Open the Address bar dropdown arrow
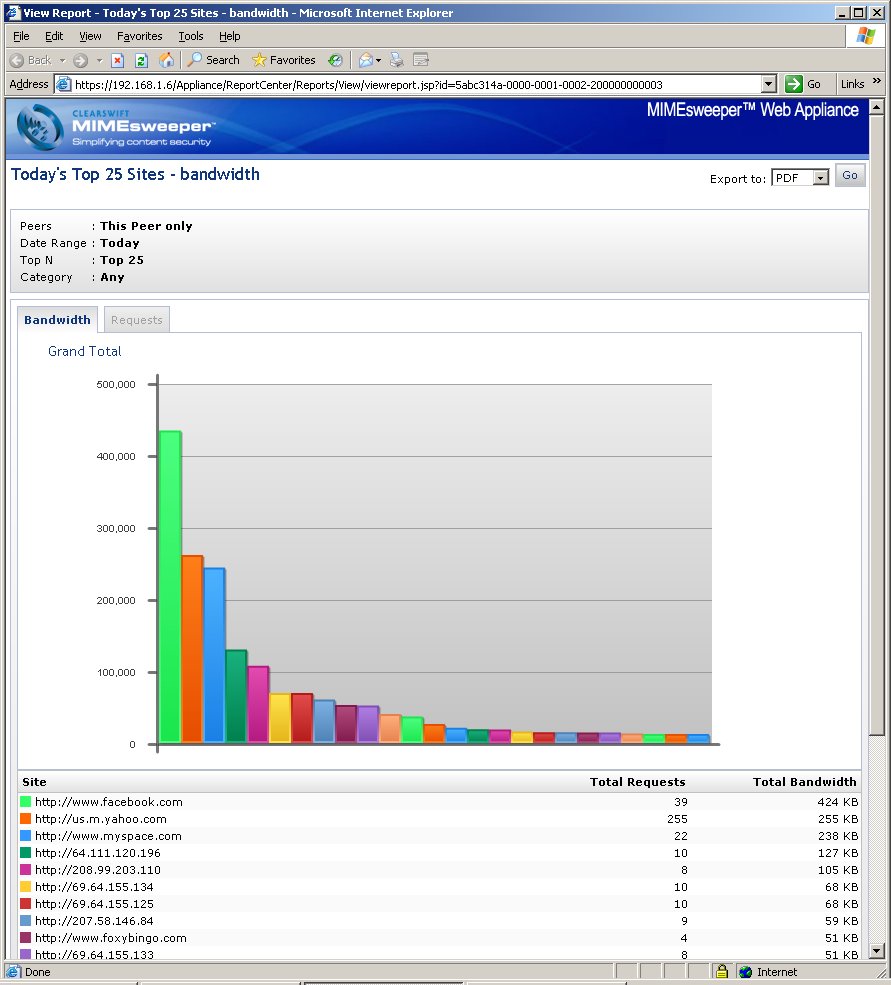This screenshot has height=985, width=891. (x=768, y=83)
